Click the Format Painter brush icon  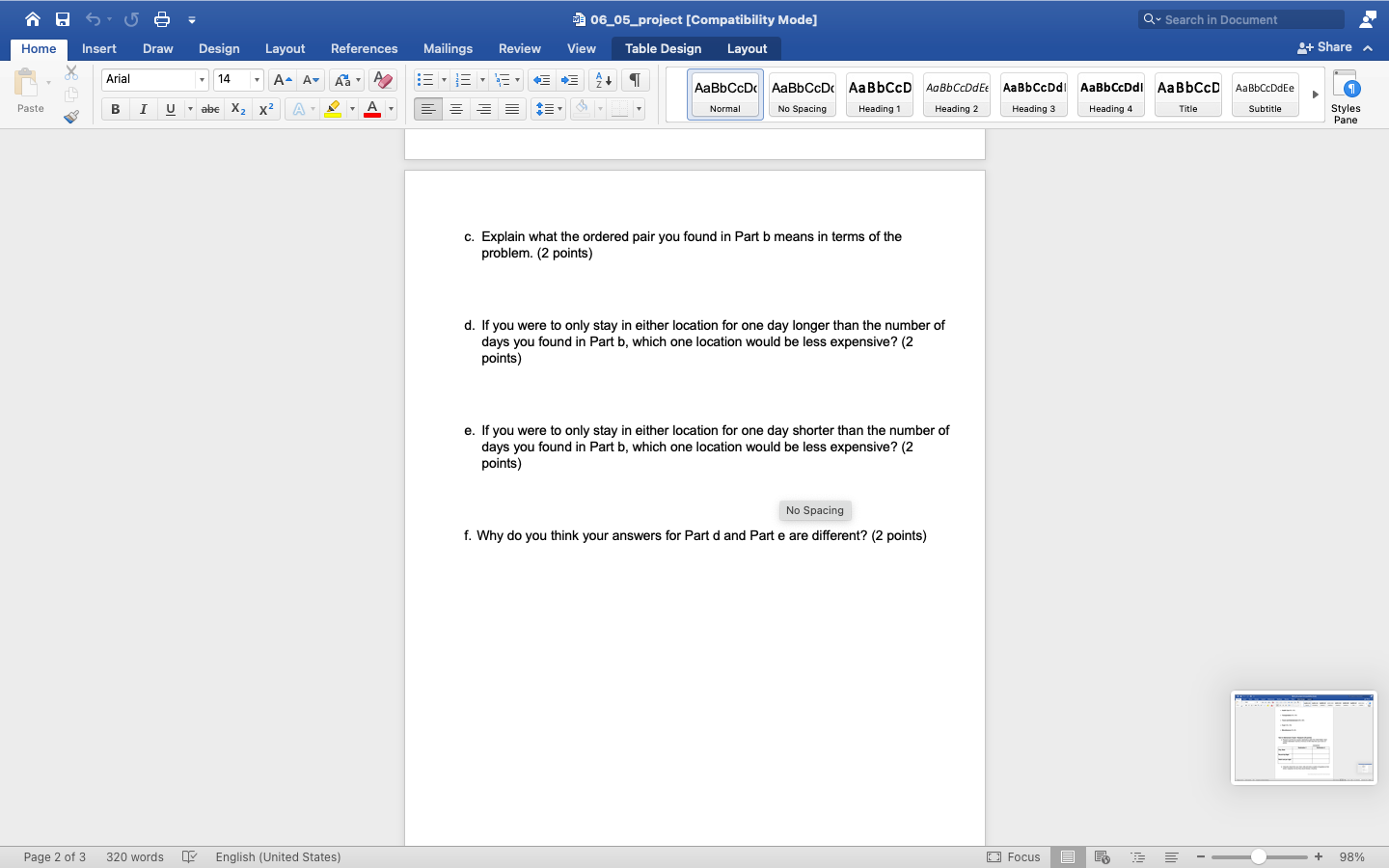pos(71,117)
